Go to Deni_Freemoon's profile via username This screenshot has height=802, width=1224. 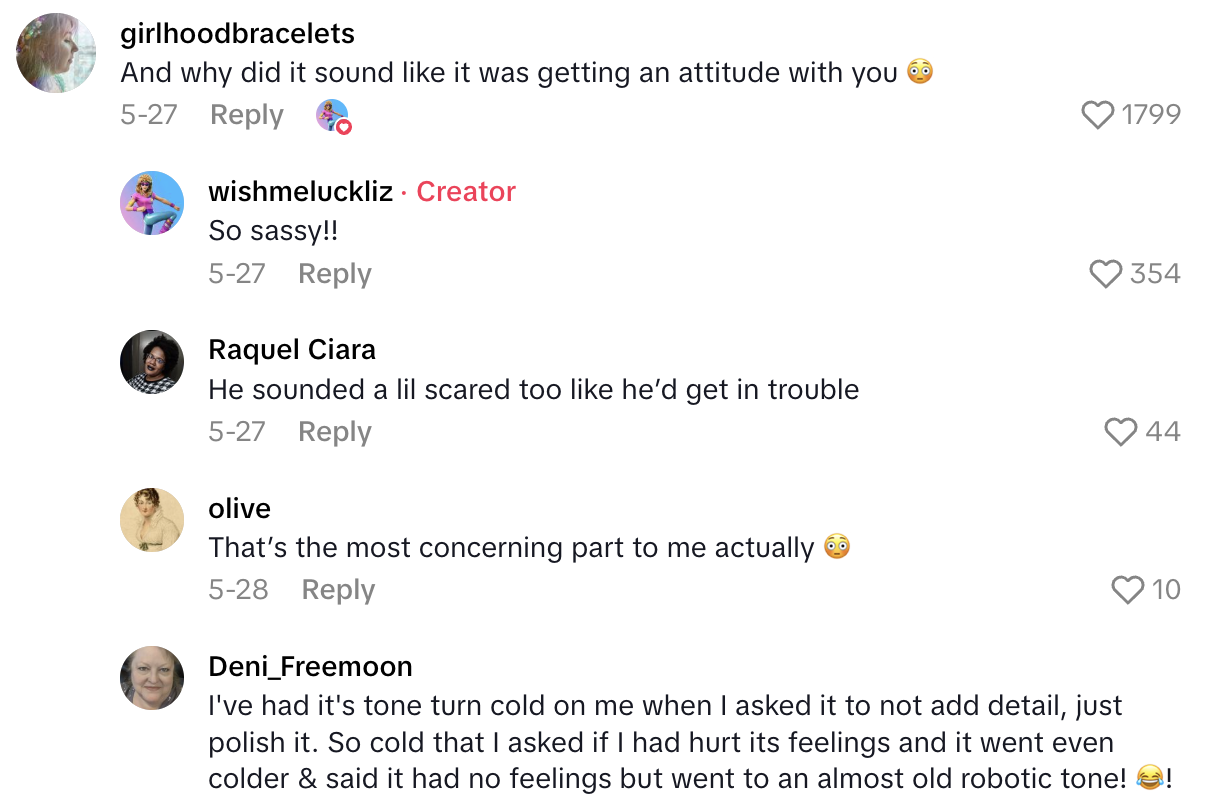[x=310, y=667]
